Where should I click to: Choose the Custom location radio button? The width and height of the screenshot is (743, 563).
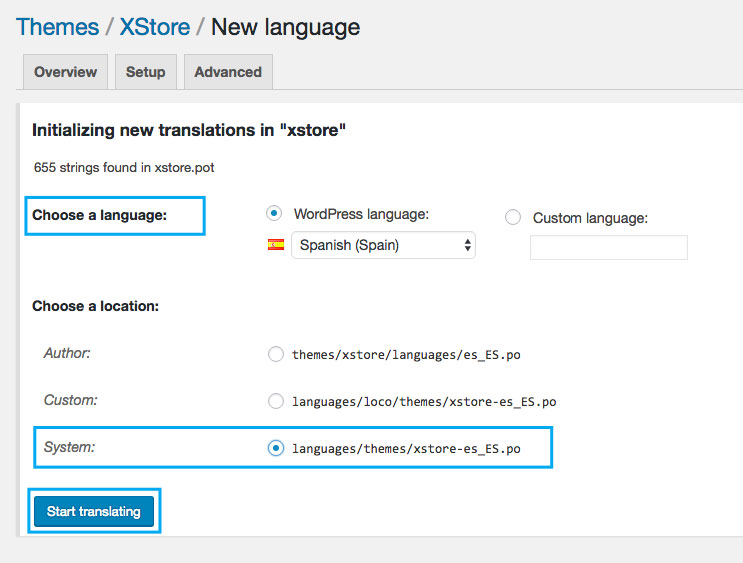pyautogui.click(x=276, y=401)
